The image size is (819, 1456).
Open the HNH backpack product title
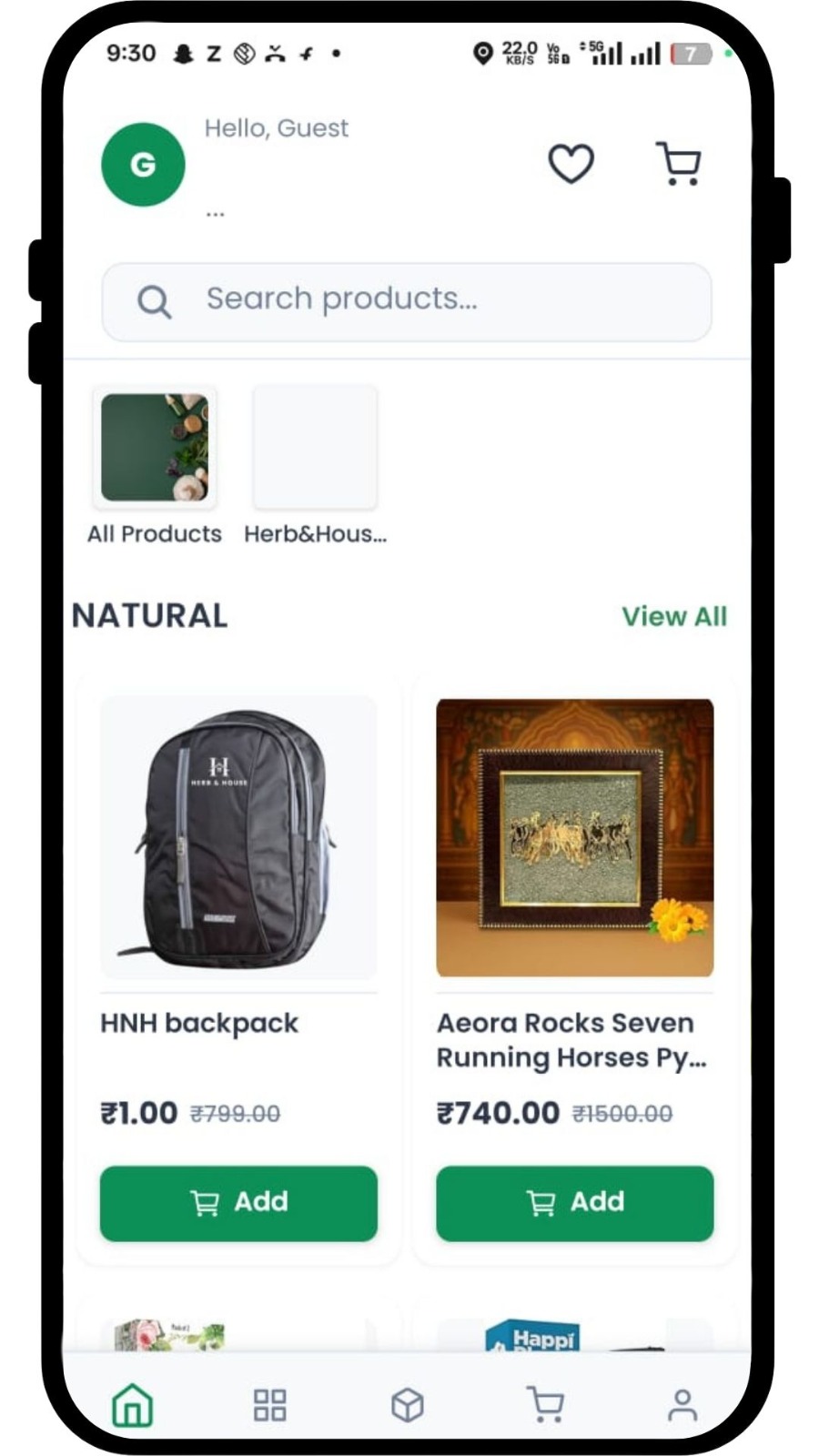[x=199, y=1024]
